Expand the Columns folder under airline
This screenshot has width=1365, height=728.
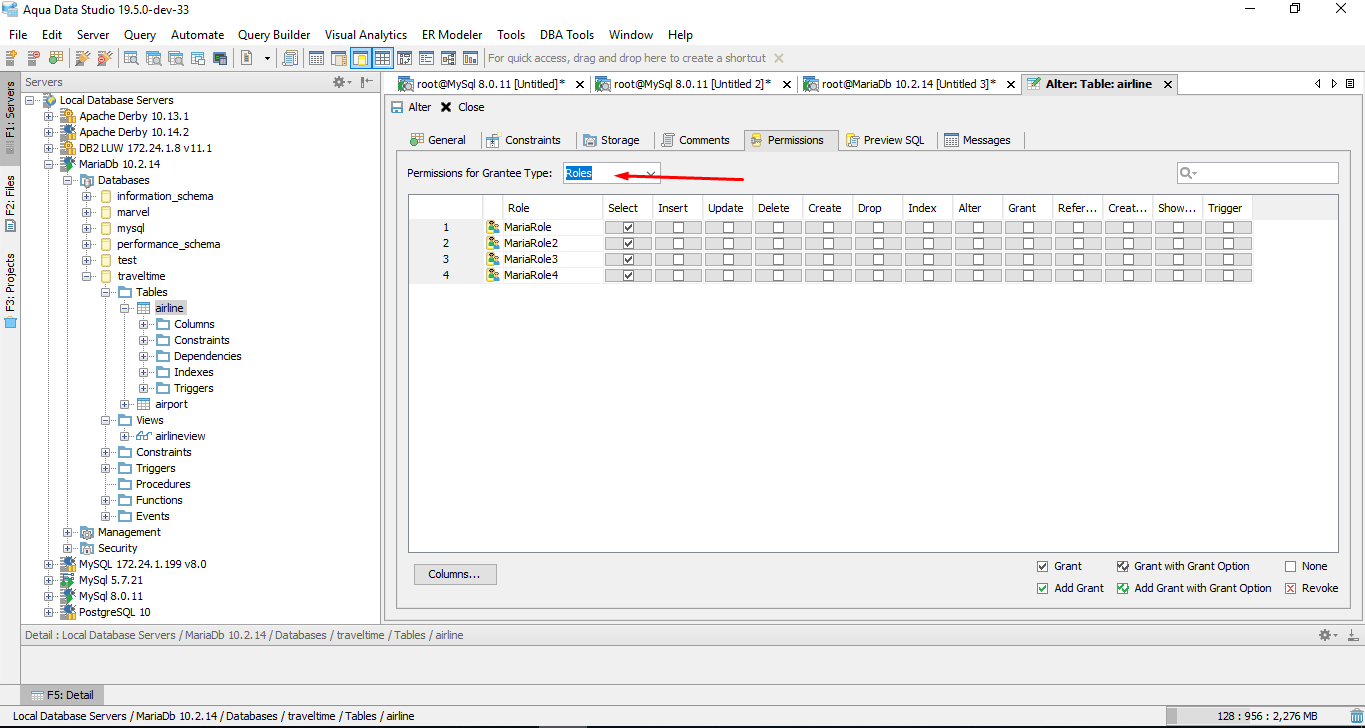tap(144, 324)
